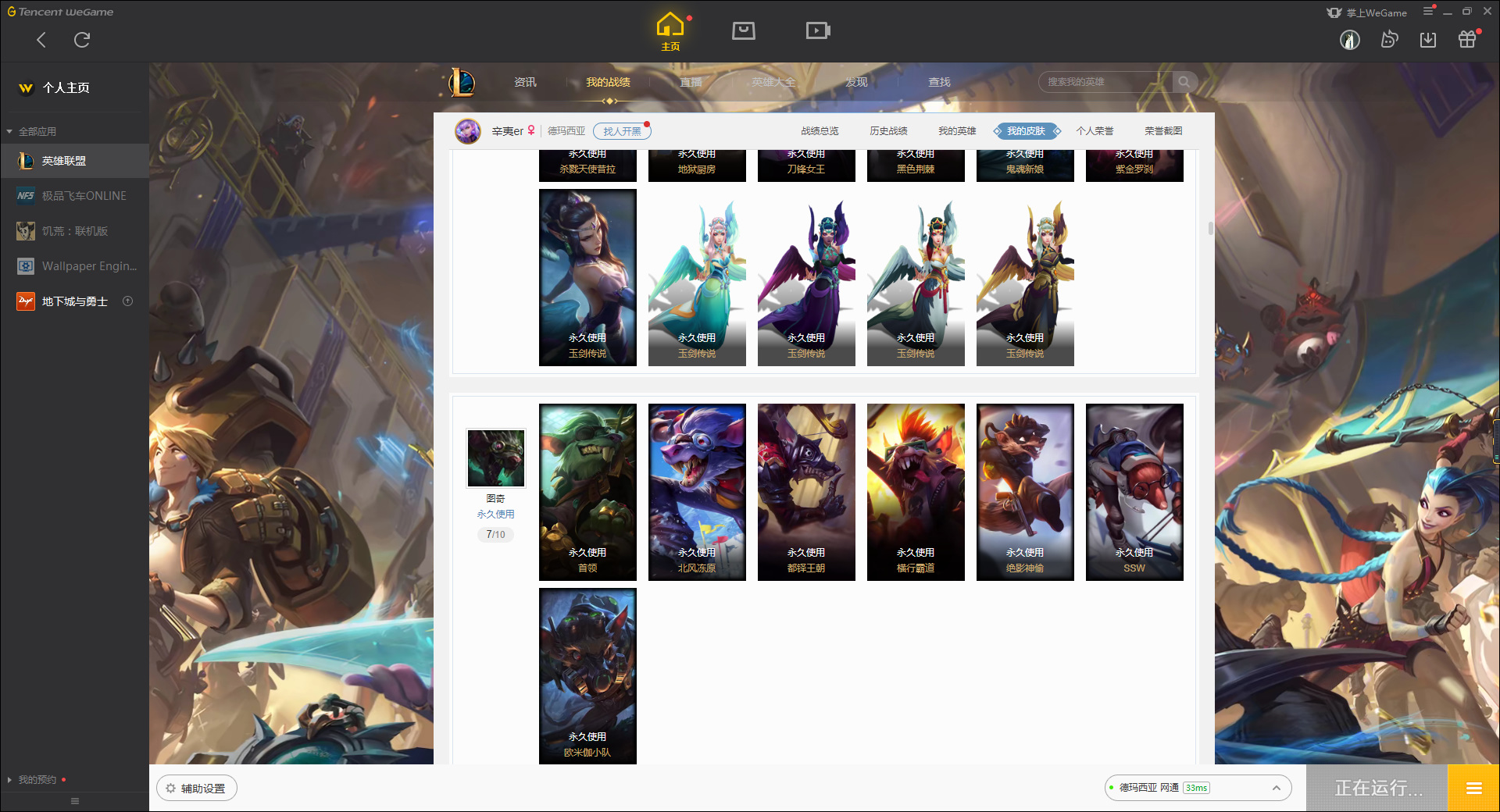Expand the 德玛西亚 网通 server dropdown
Viewport: 1500px width, 812px height.
click(x=1198, y=788)
